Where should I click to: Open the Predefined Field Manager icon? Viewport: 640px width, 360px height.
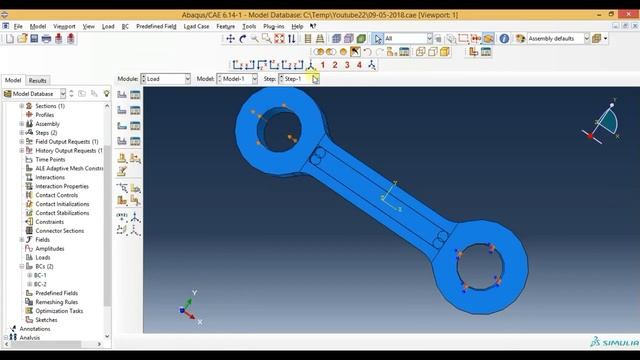coord(136,126)
